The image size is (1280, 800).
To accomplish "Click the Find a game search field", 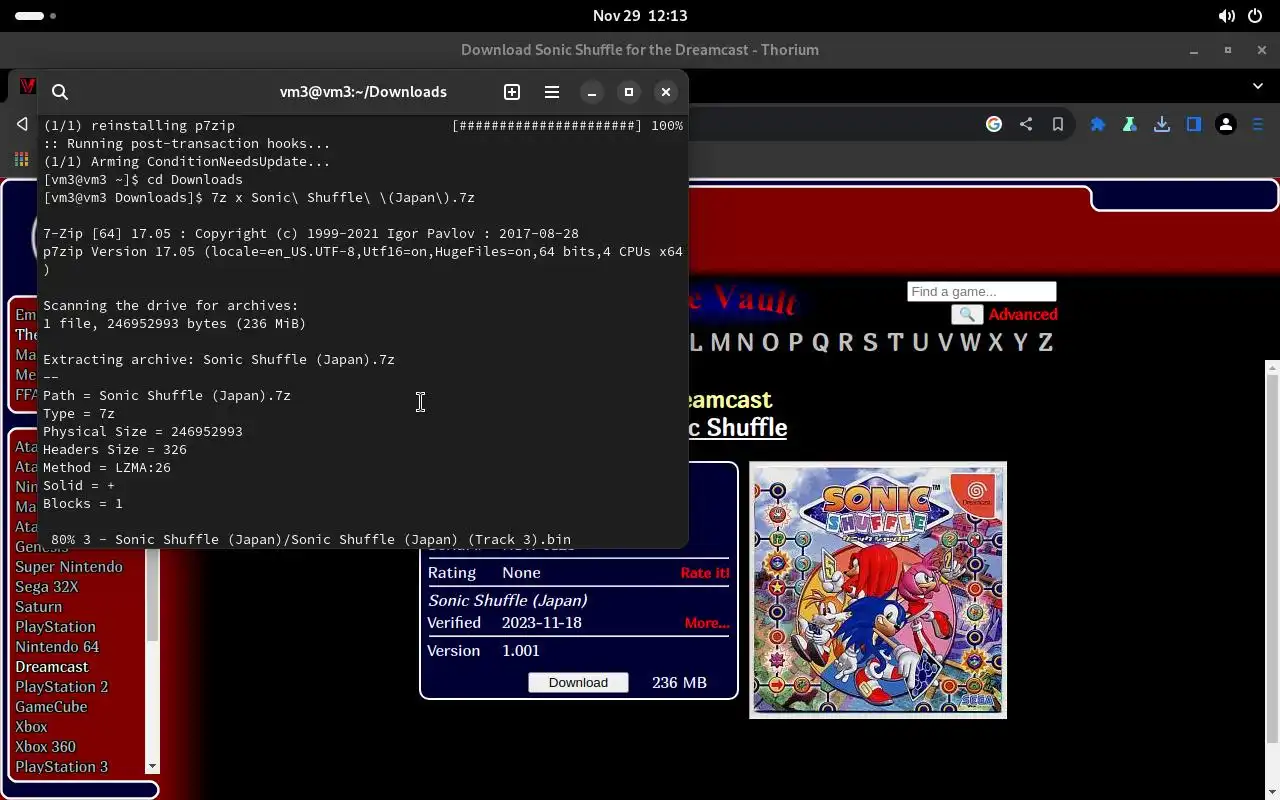I will coord(982,292).
